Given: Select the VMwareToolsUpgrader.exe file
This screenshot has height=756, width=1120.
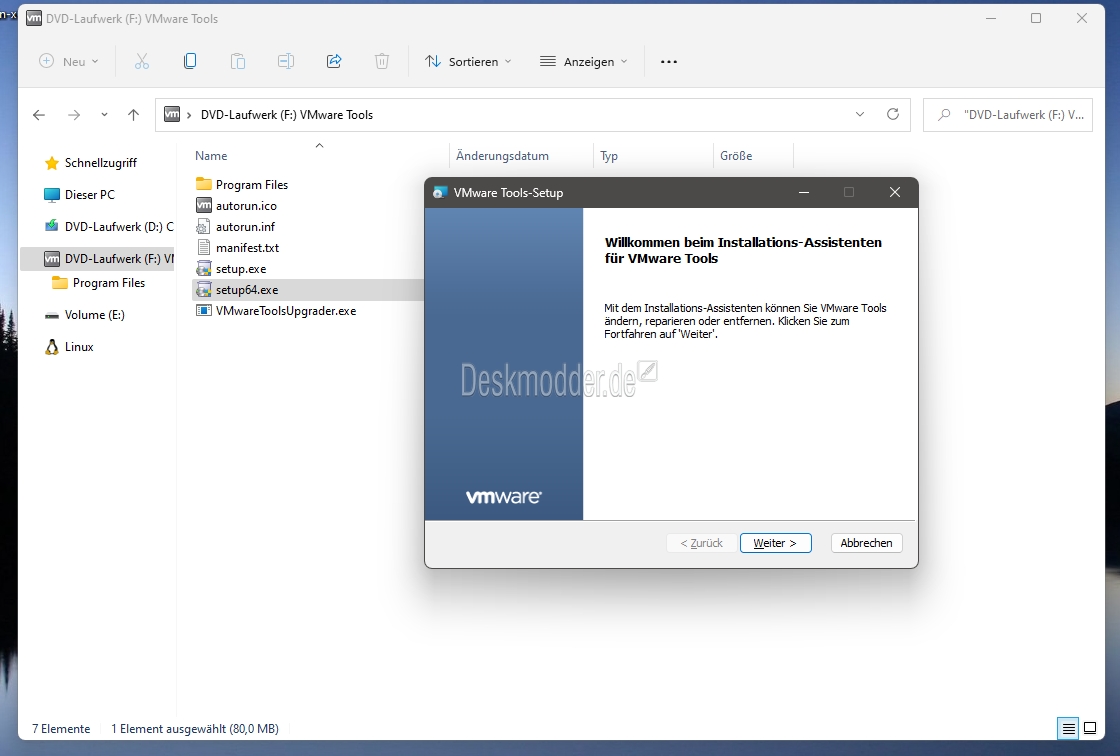Looking at the screenshot, I should click(285, 311).
